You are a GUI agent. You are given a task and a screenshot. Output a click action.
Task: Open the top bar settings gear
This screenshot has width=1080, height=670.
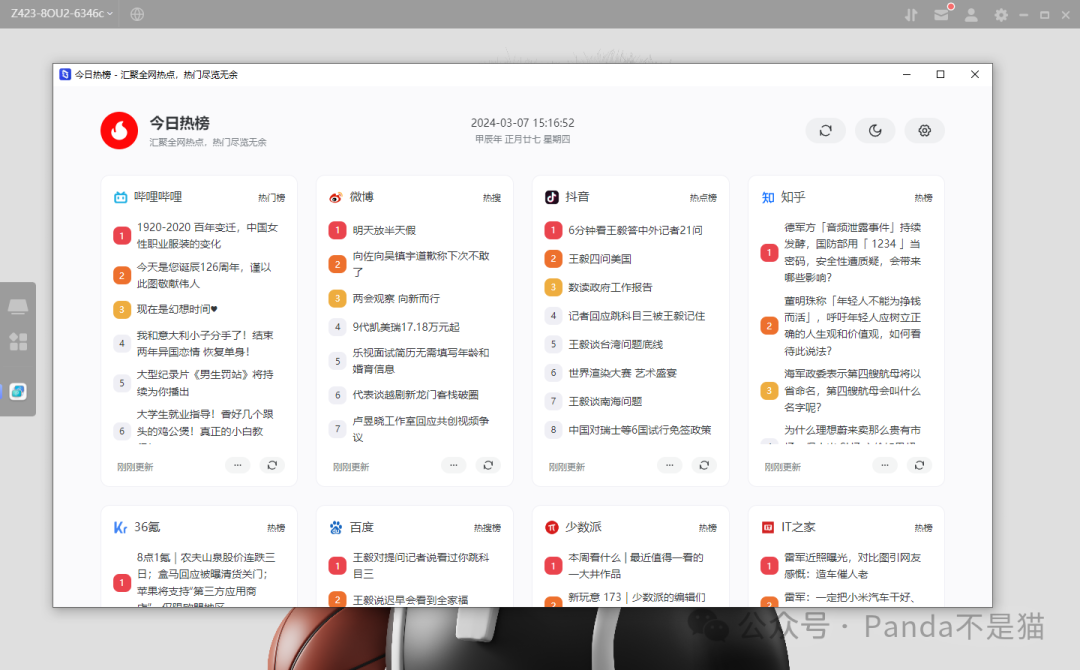(x=1001, y=14)
